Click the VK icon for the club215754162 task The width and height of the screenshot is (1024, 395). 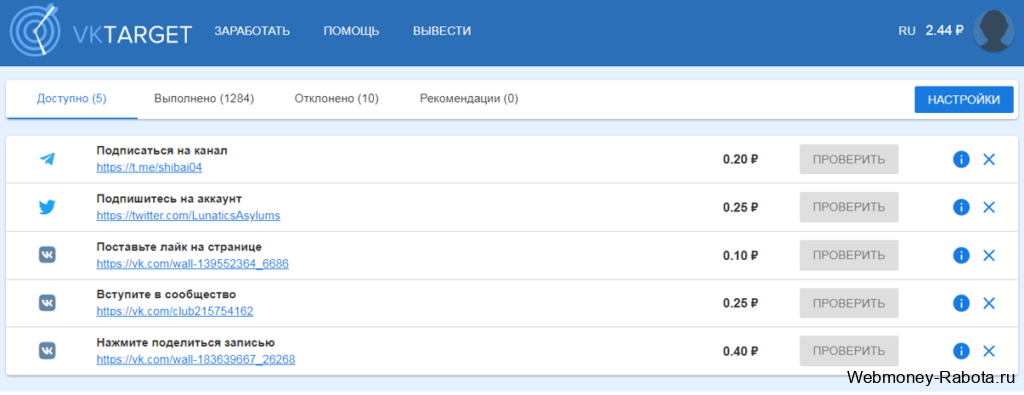47,303
